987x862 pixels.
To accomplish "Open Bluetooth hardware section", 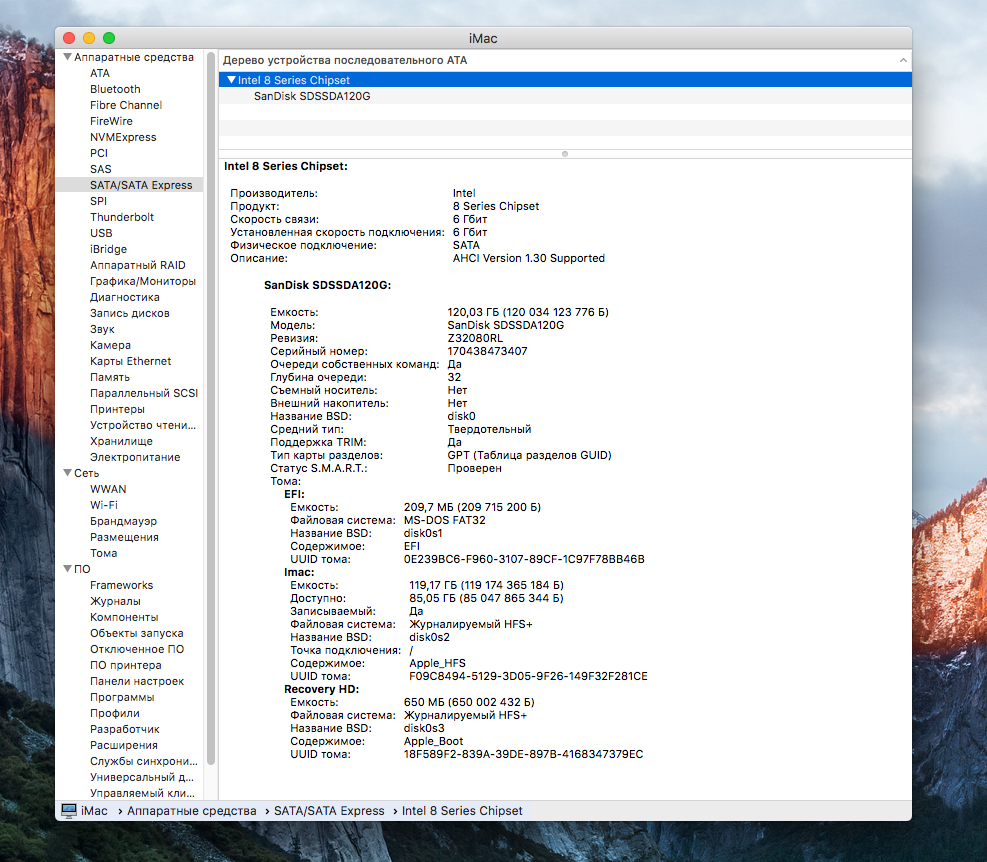I will [115, 89].
